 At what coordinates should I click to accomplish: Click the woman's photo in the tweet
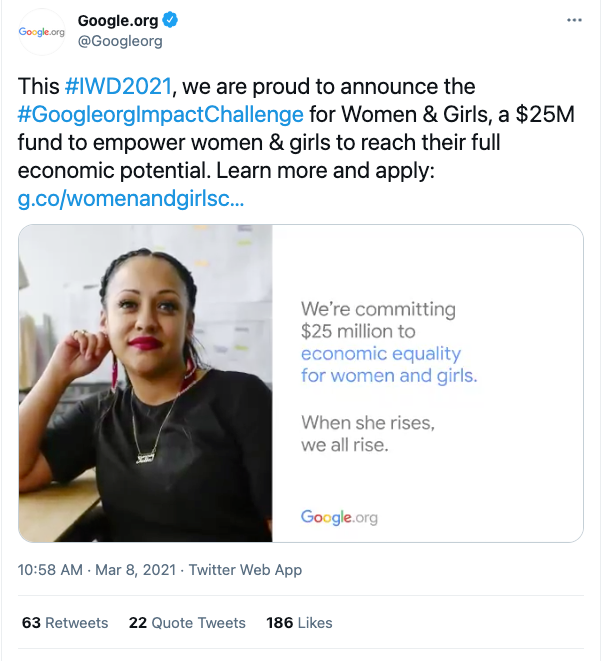click(146, 383)
